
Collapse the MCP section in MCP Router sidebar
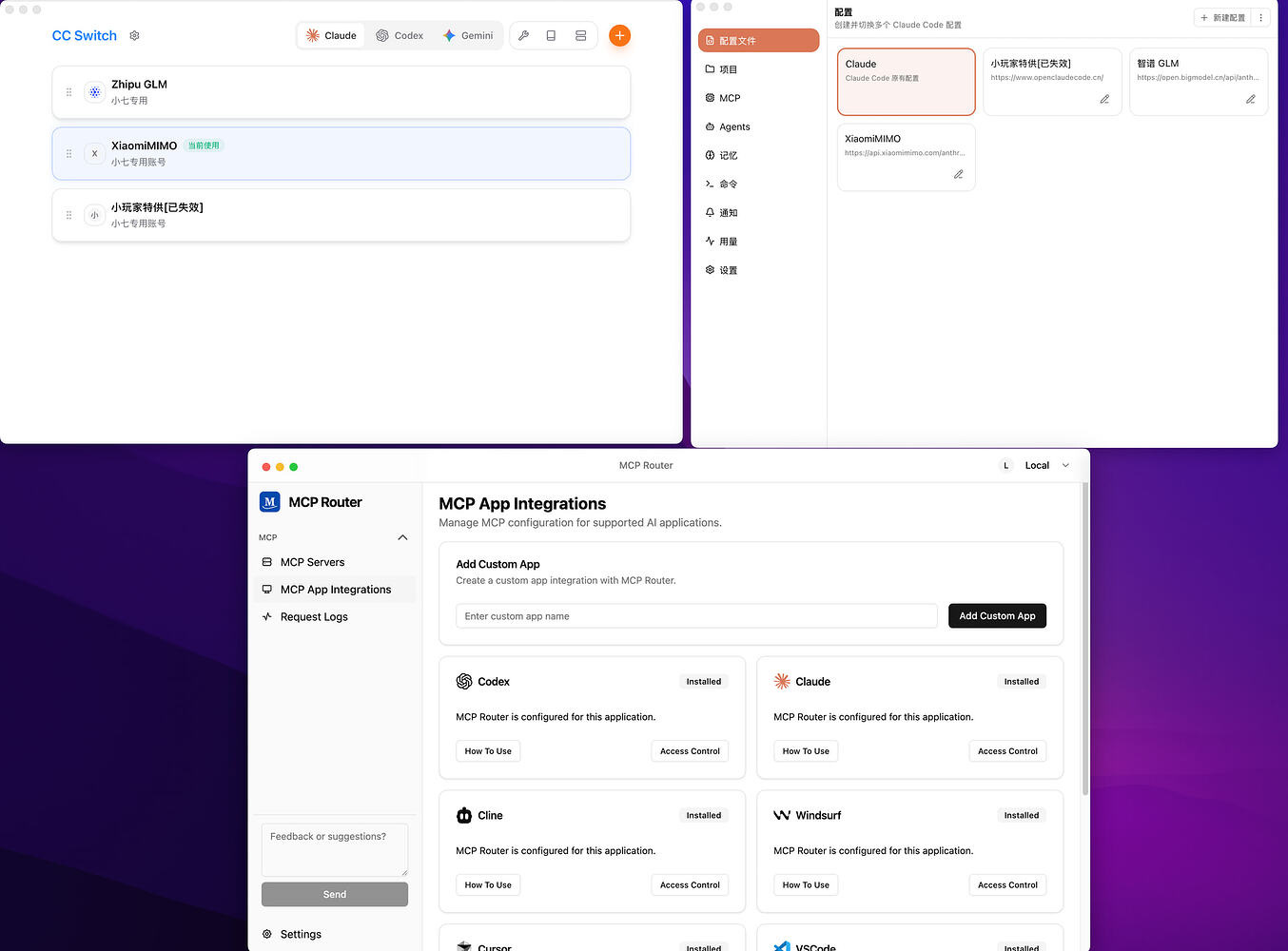(402, 537)
